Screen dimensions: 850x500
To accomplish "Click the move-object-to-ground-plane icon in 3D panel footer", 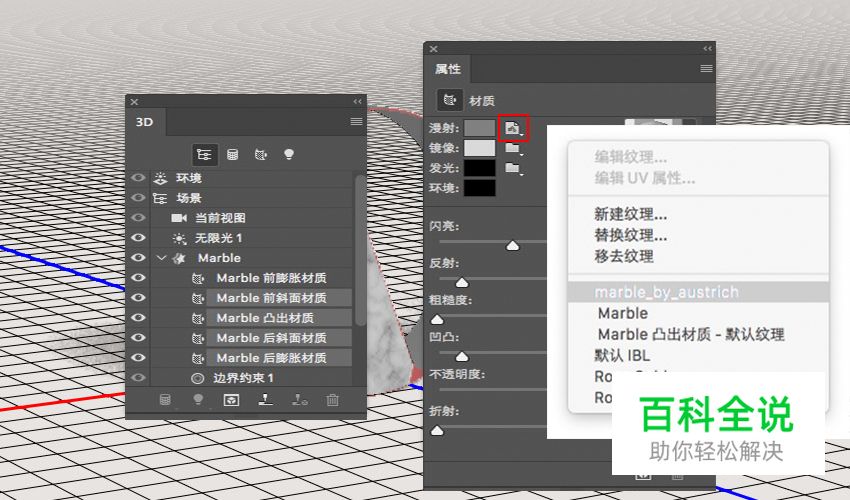I will [265, 400].
